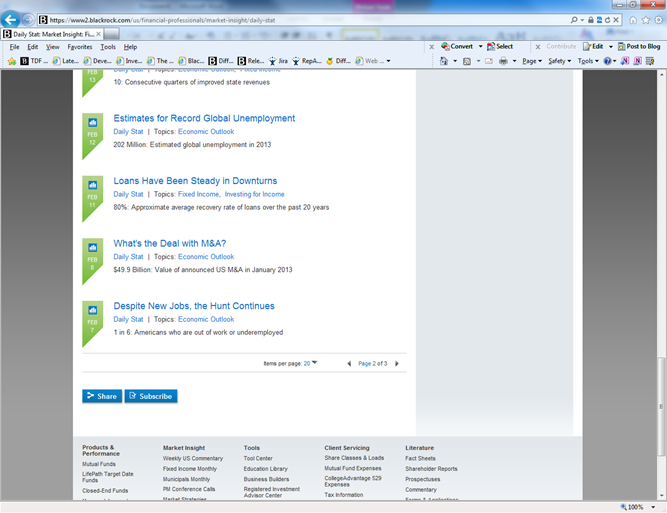Image resolution: width=667 pixels, height=513 pixels.
Task: Open the 100% zoom level dropdown arrow
Action: [653, 507]
